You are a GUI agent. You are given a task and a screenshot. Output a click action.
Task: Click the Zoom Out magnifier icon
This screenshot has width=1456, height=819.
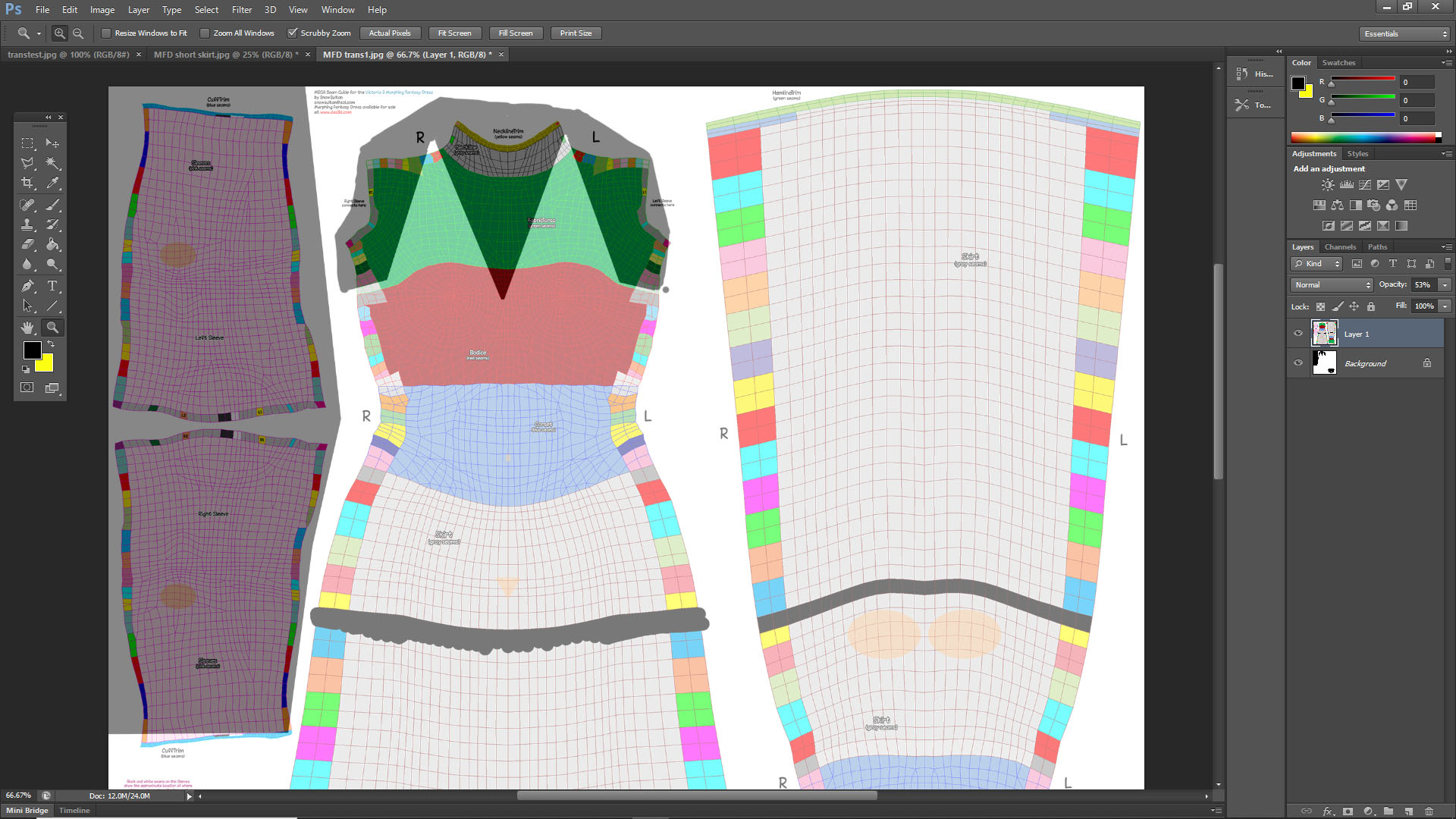(78, 33)
